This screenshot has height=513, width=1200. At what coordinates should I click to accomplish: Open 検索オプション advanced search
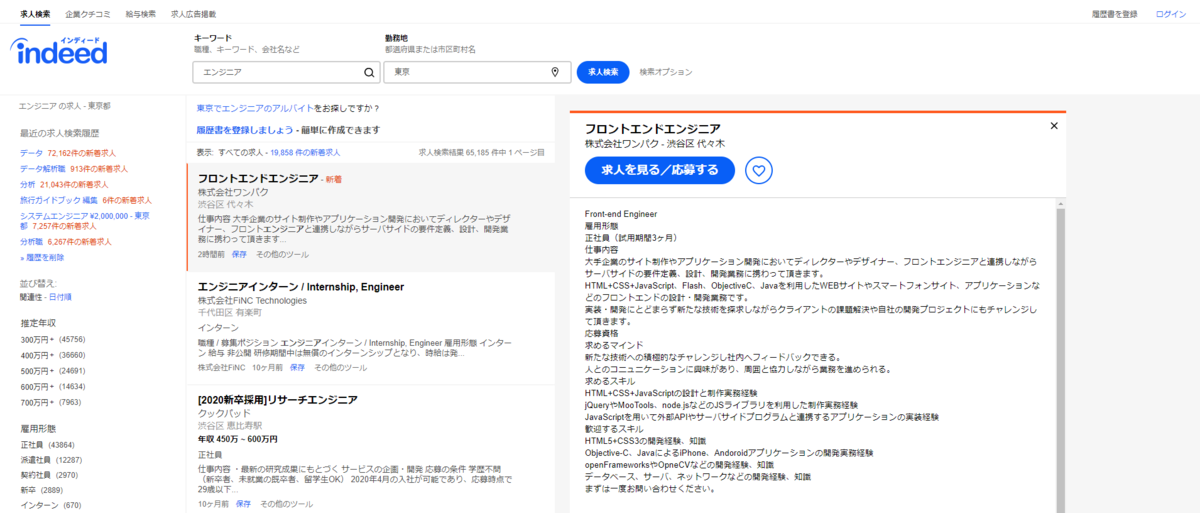(x=665, y=72)
